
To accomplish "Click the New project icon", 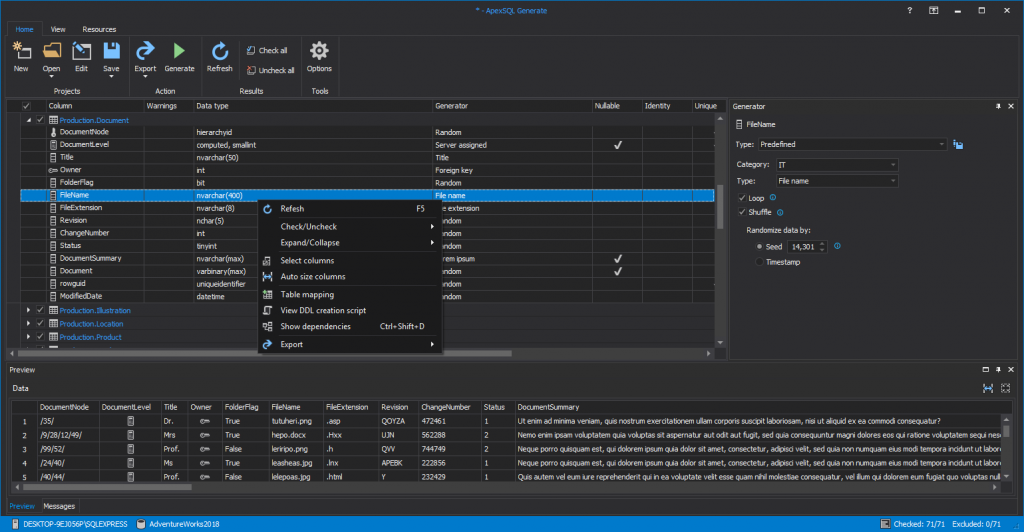I will click(20, 51).
